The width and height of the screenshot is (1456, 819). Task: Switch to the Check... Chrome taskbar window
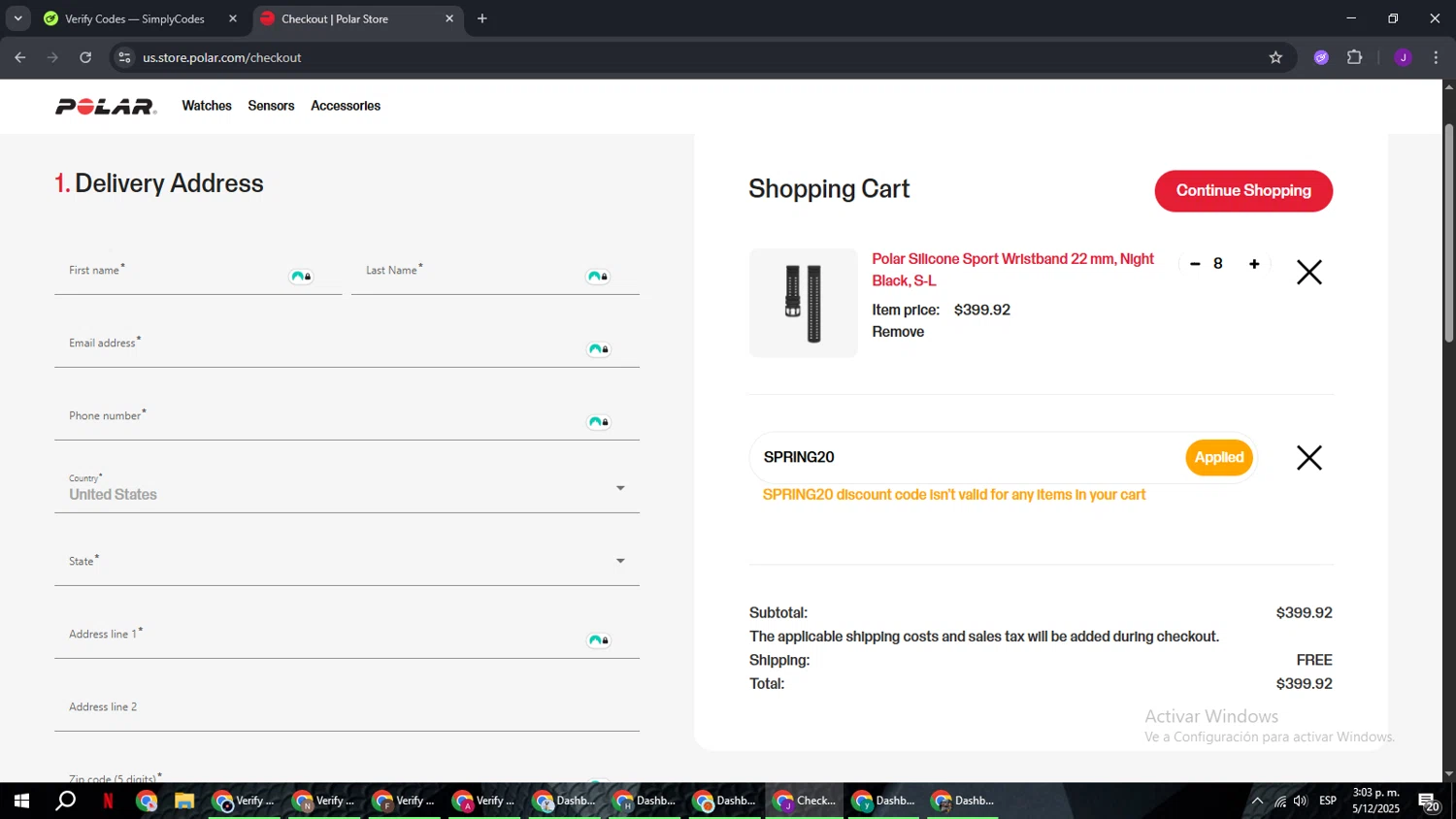[804, 801]
